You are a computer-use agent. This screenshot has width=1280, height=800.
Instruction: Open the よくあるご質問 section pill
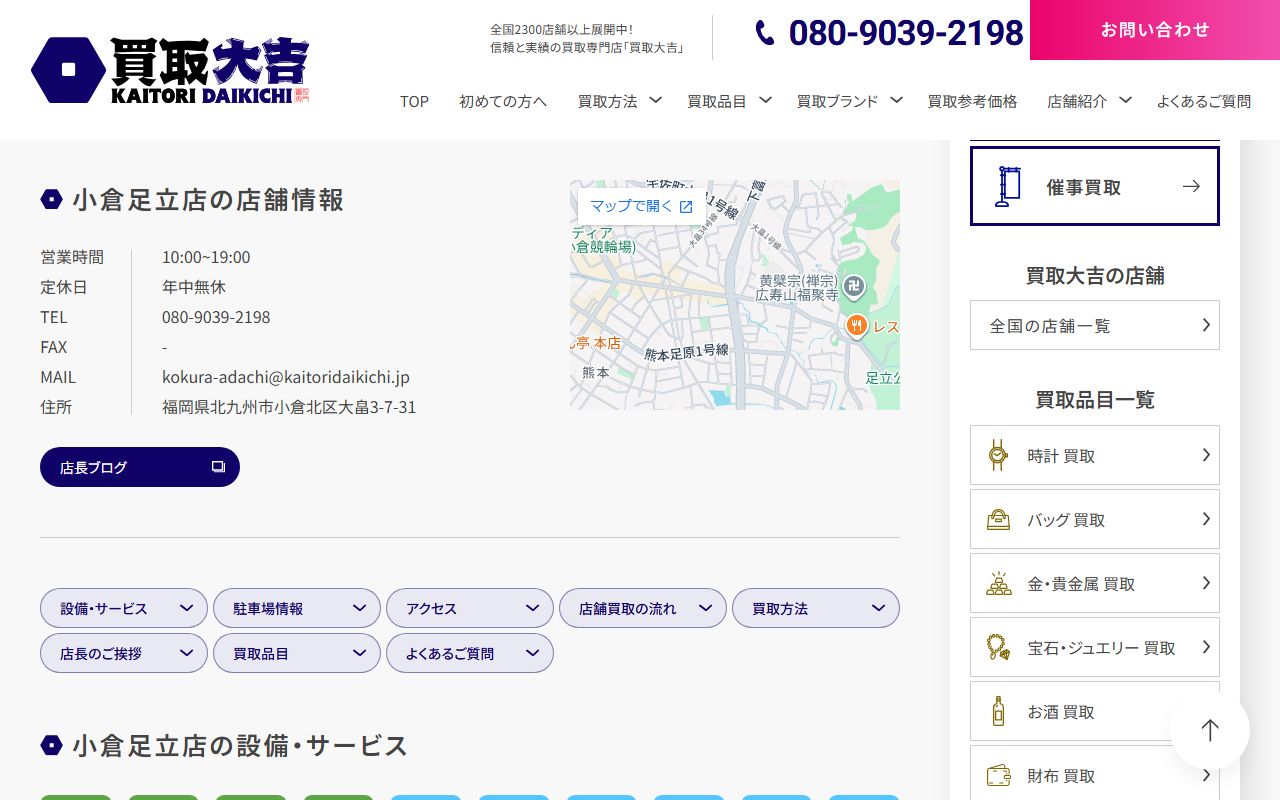(470, 653)
